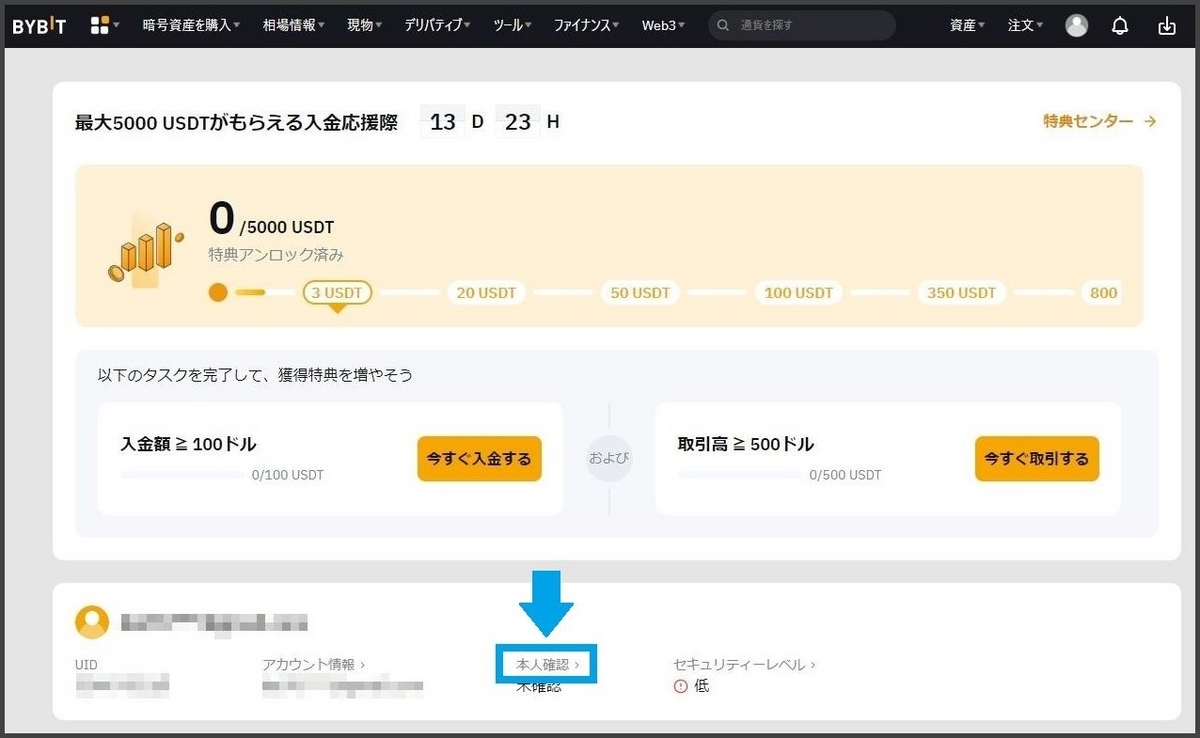Select the 20 USDT reward milestone

(486, 293)
